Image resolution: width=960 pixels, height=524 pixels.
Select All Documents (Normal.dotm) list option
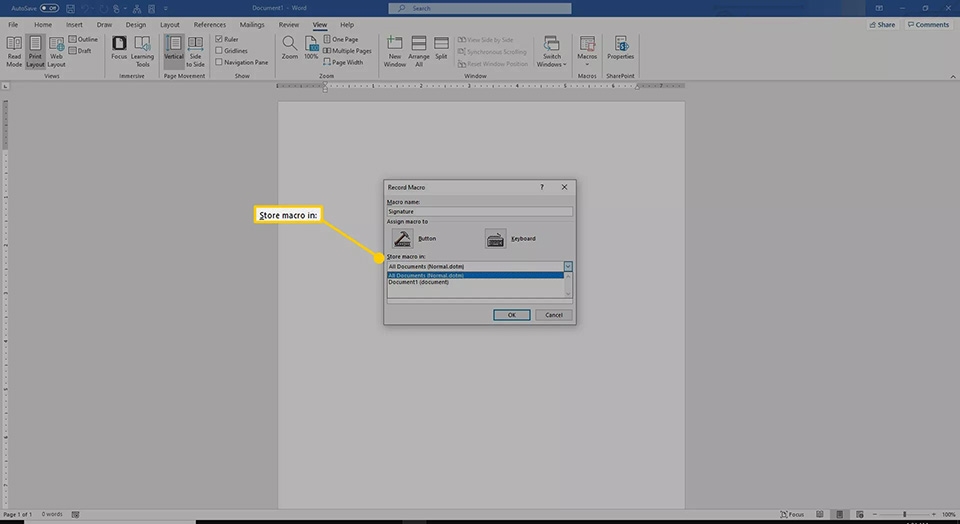coord(475,275)
